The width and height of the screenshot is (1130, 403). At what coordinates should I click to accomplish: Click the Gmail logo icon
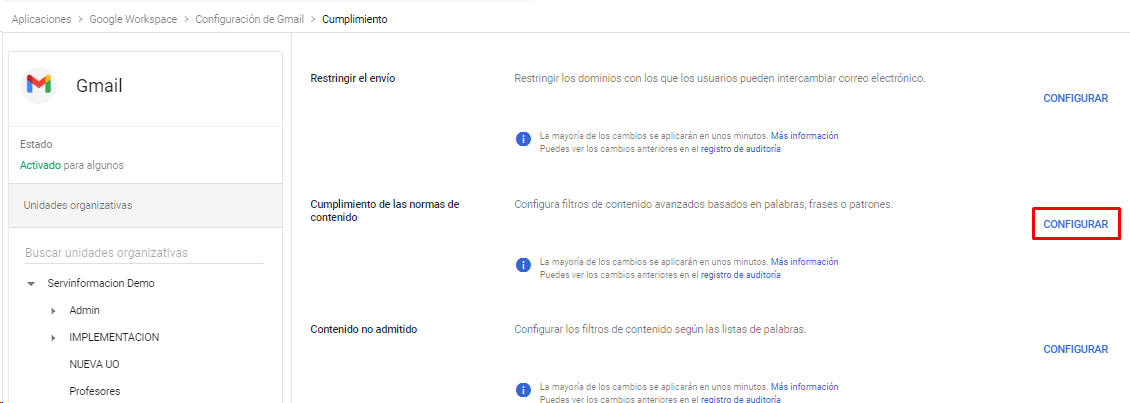[x=38, y=86]
